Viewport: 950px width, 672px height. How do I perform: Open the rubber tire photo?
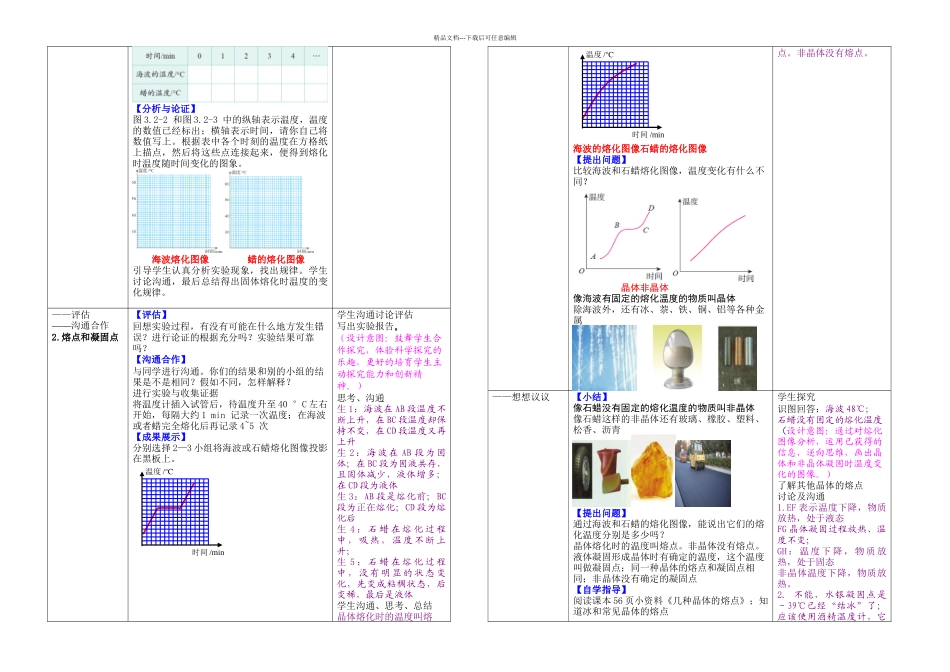pyautogui.click(x=584, y=471)
